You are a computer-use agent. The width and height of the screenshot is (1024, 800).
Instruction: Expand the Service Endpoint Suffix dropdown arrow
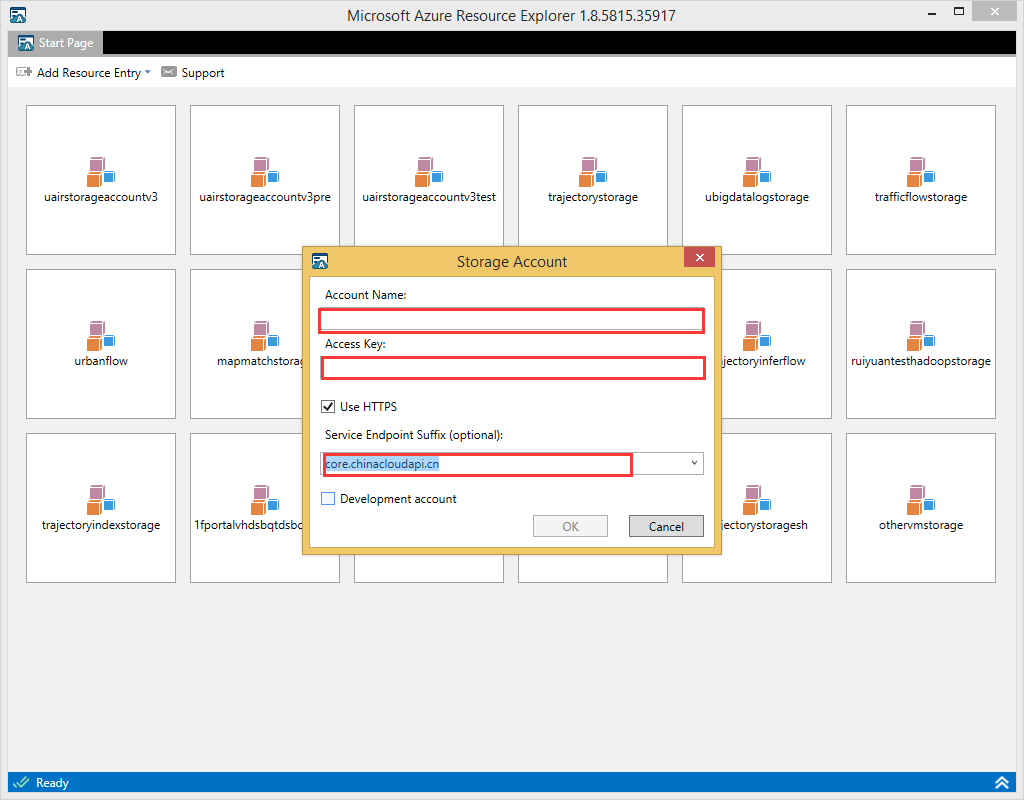(x=694, y=464)
